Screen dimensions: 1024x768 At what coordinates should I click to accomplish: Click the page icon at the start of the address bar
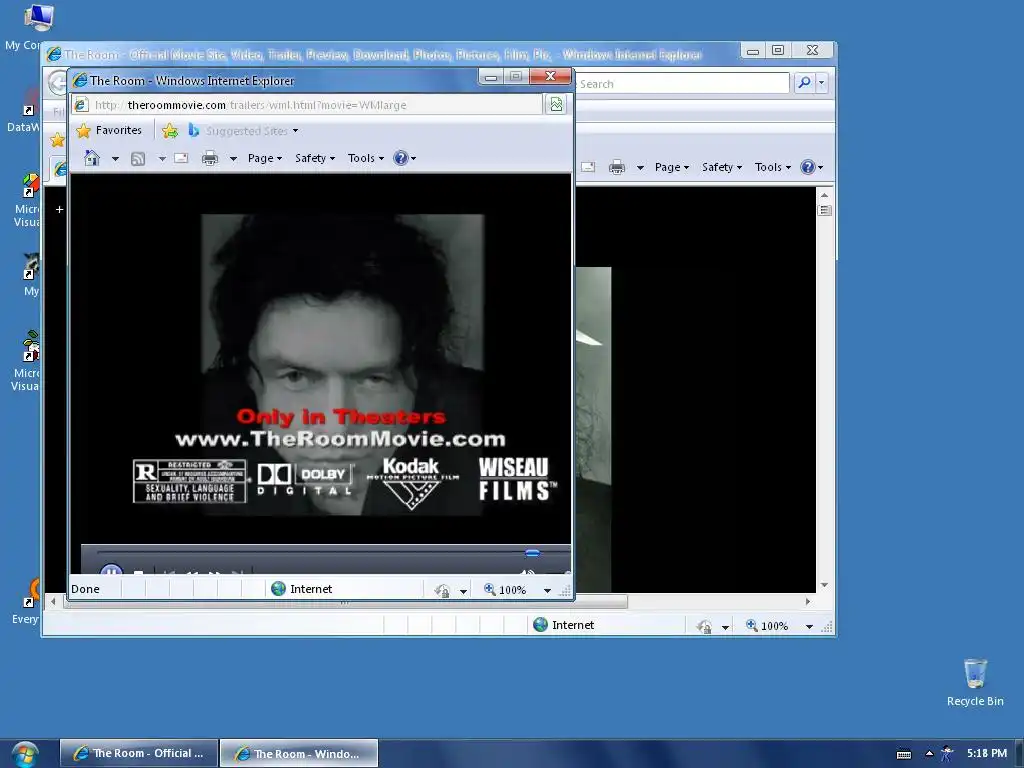point(81,104)
